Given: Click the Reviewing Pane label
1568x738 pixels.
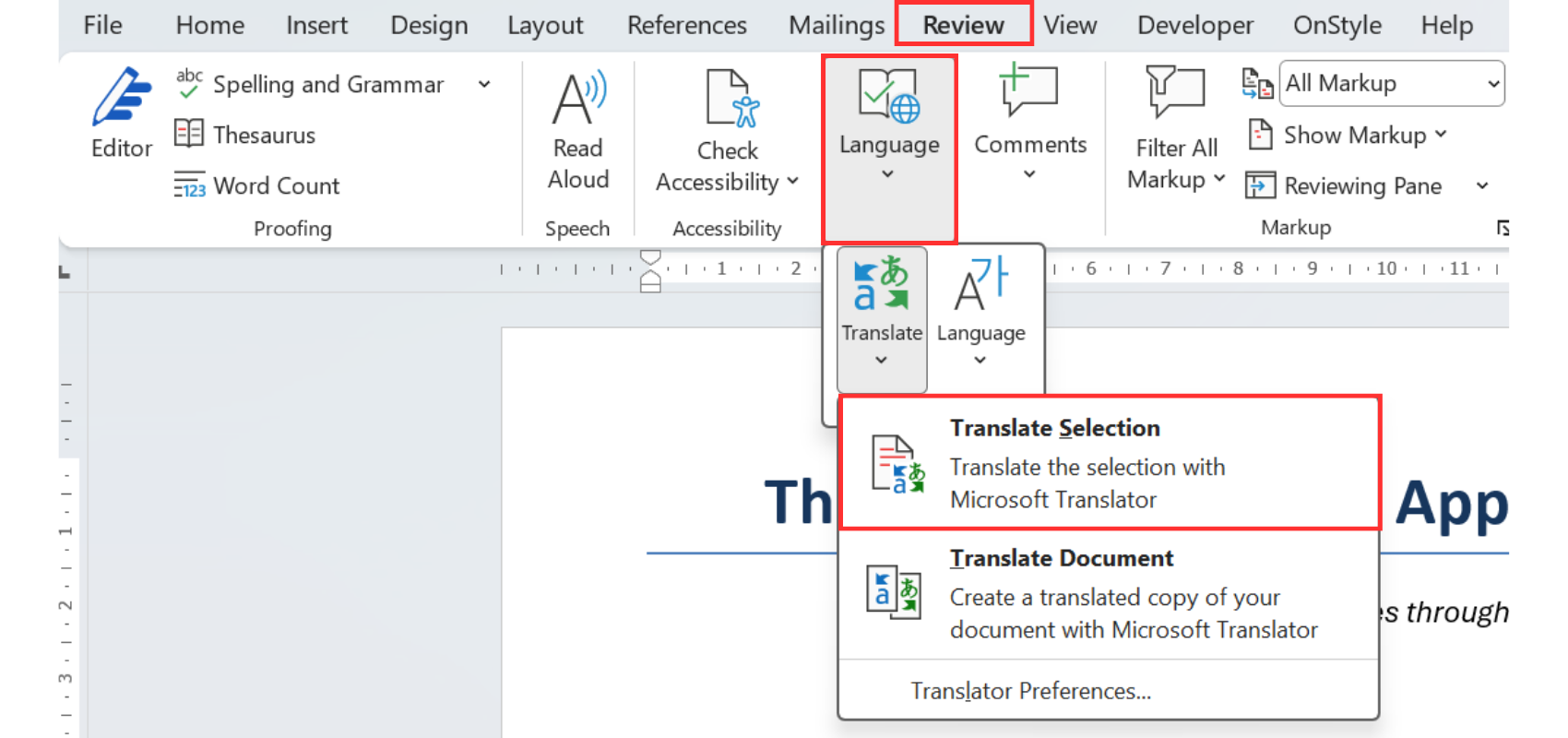Looking at the screenshot, I should point(1363,185).
